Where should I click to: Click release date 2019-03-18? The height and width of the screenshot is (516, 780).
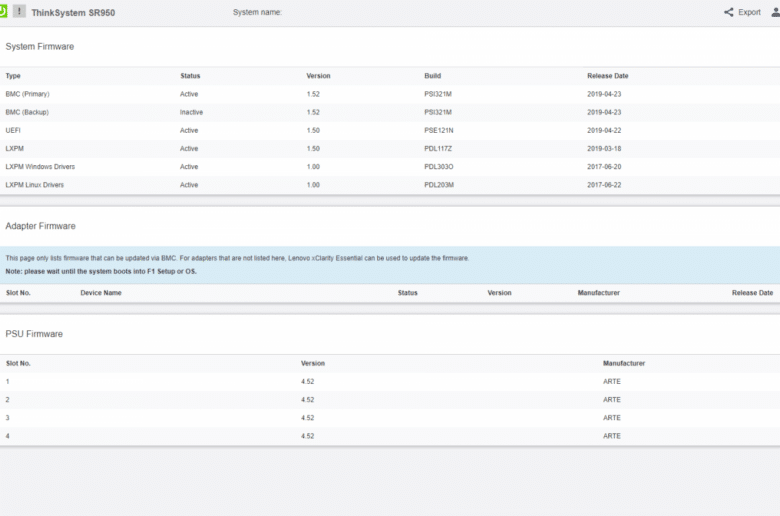pos(604,149)
